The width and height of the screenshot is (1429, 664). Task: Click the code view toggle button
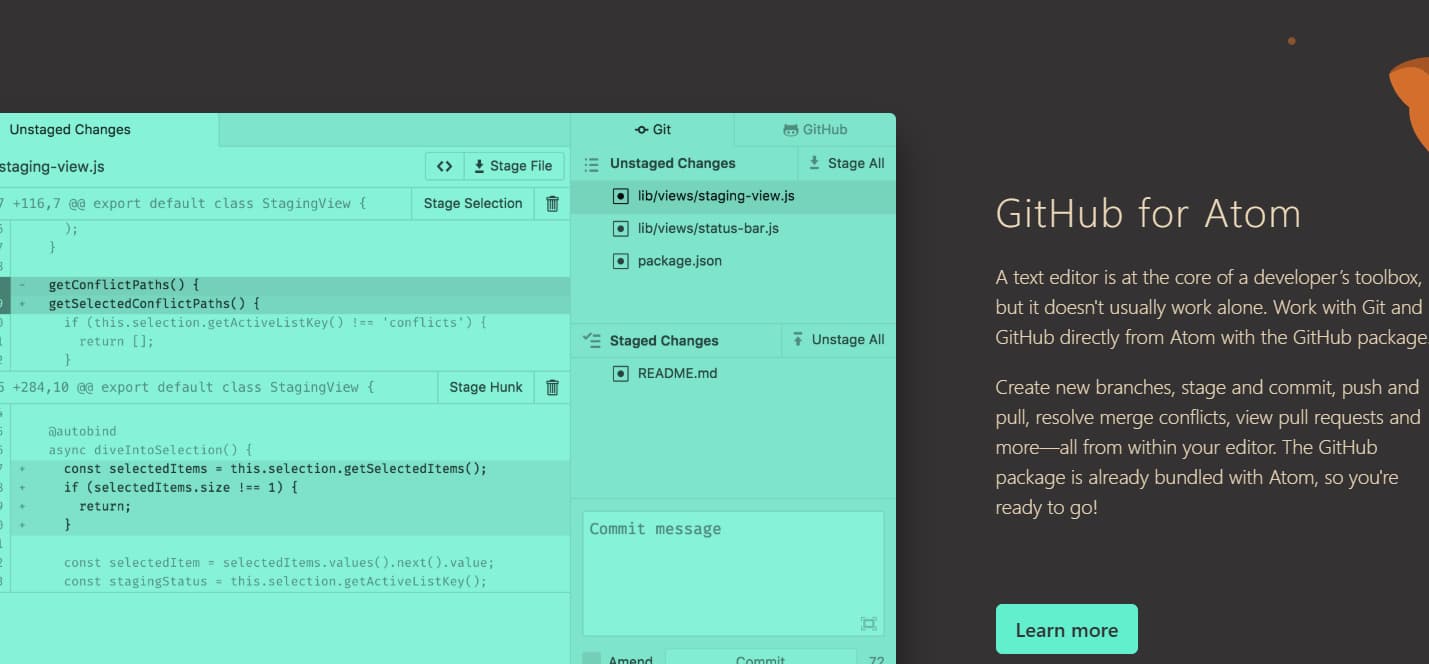[x=445, y=166]
